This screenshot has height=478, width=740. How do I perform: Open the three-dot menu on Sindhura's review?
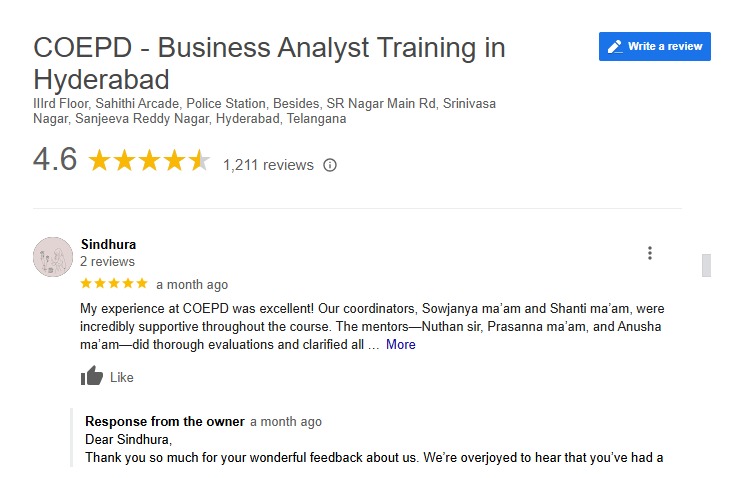pos(650,253)
